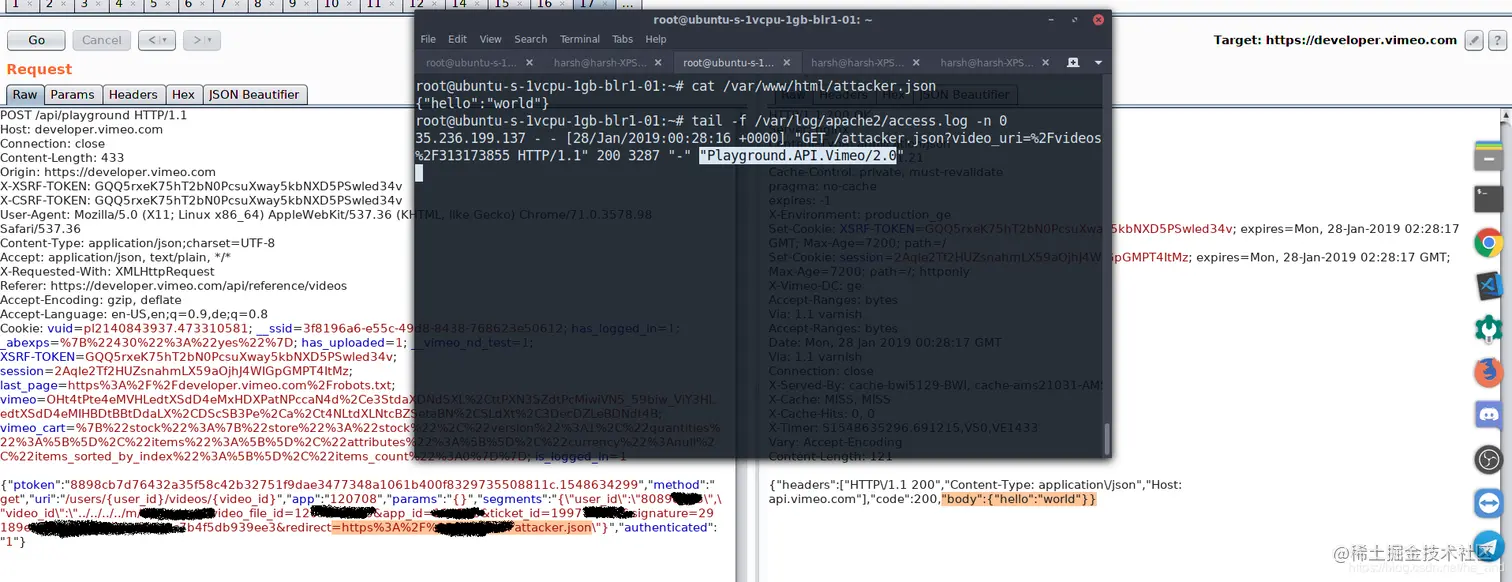This screenshot has height=582, width=1512.
Task: Click Go to send the request
Action: (x=36, y=40)
